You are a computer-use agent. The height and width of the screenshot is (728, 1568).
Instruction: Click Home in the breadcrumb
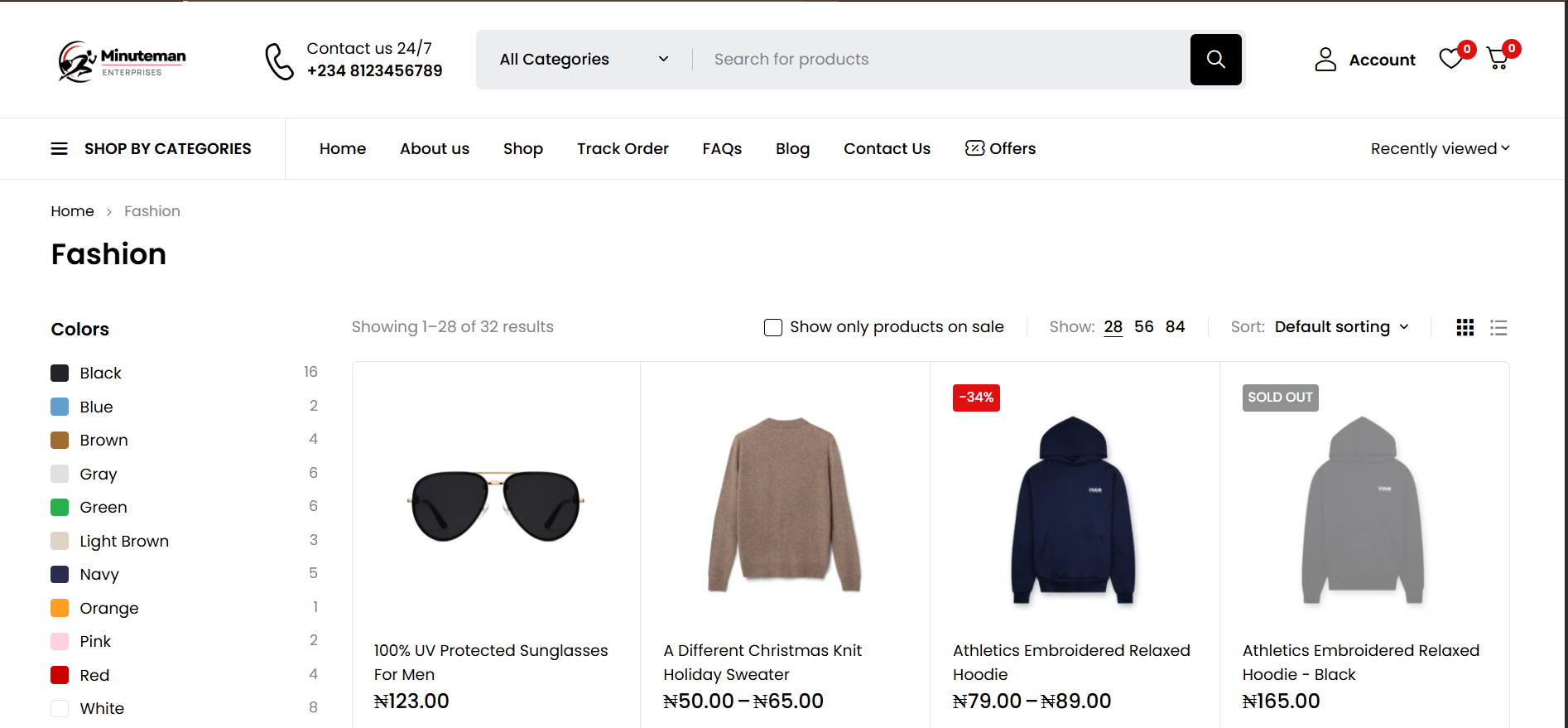click(x=72, y=211)
